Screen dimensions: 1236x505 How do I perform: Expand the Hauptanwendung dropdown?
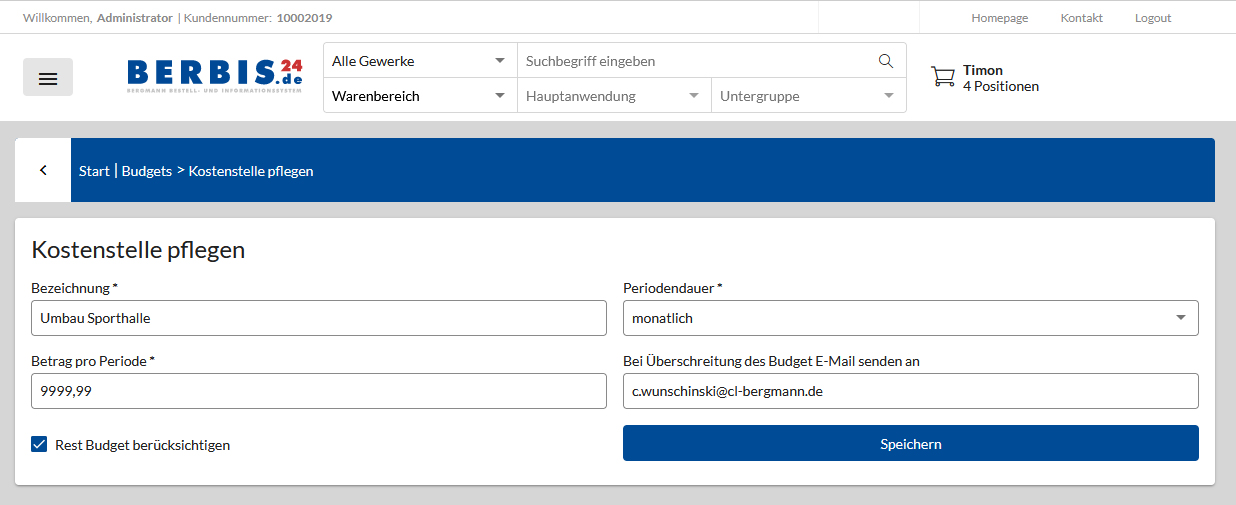pos(613,96)
